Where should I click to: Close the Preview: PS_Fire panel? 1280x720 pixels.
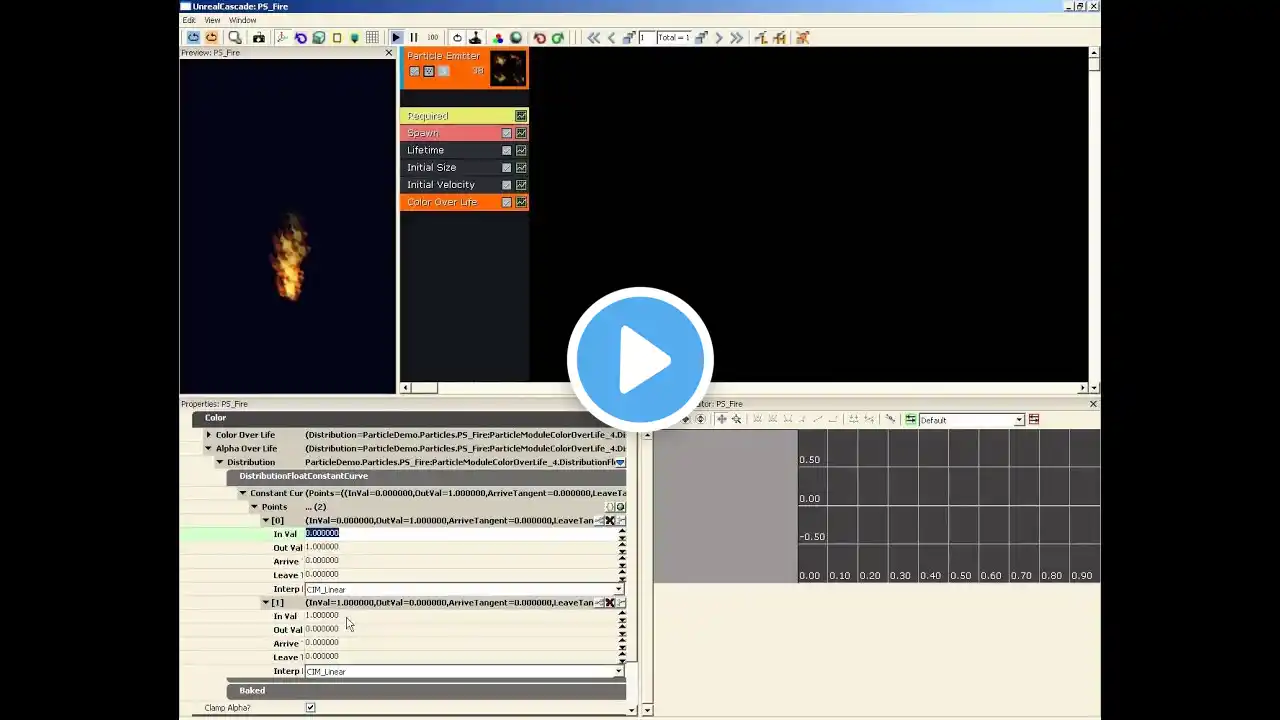(x=389, y=53)
